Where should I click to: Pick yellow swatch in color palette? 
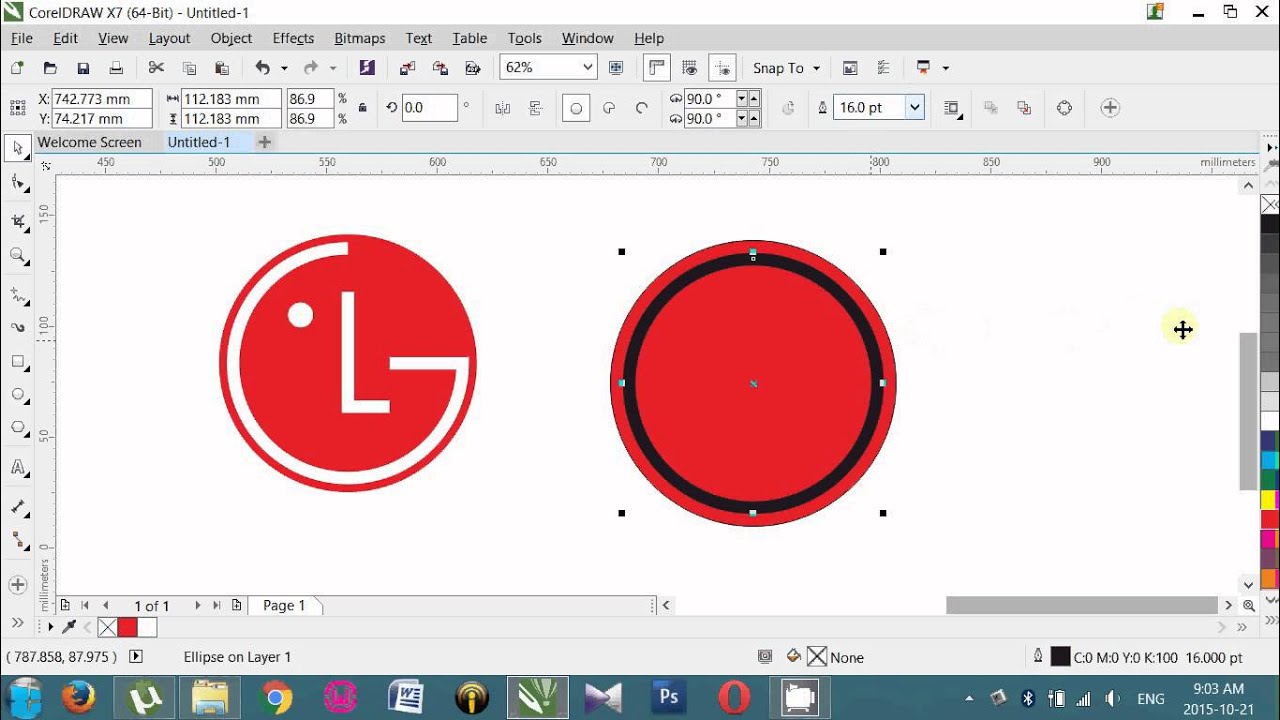pos(1270,499)
